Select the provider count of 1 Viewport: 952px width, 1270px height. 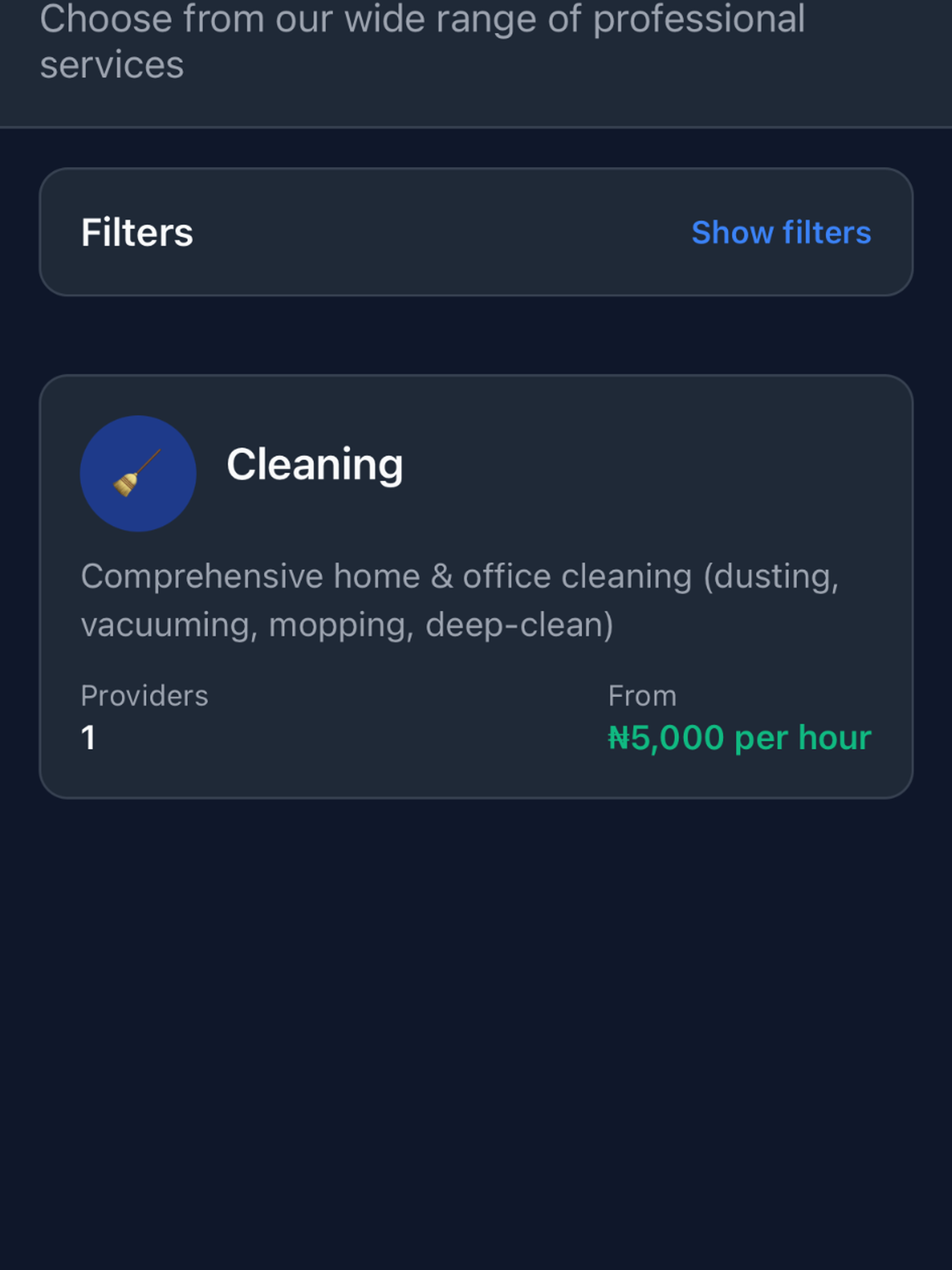88,737
